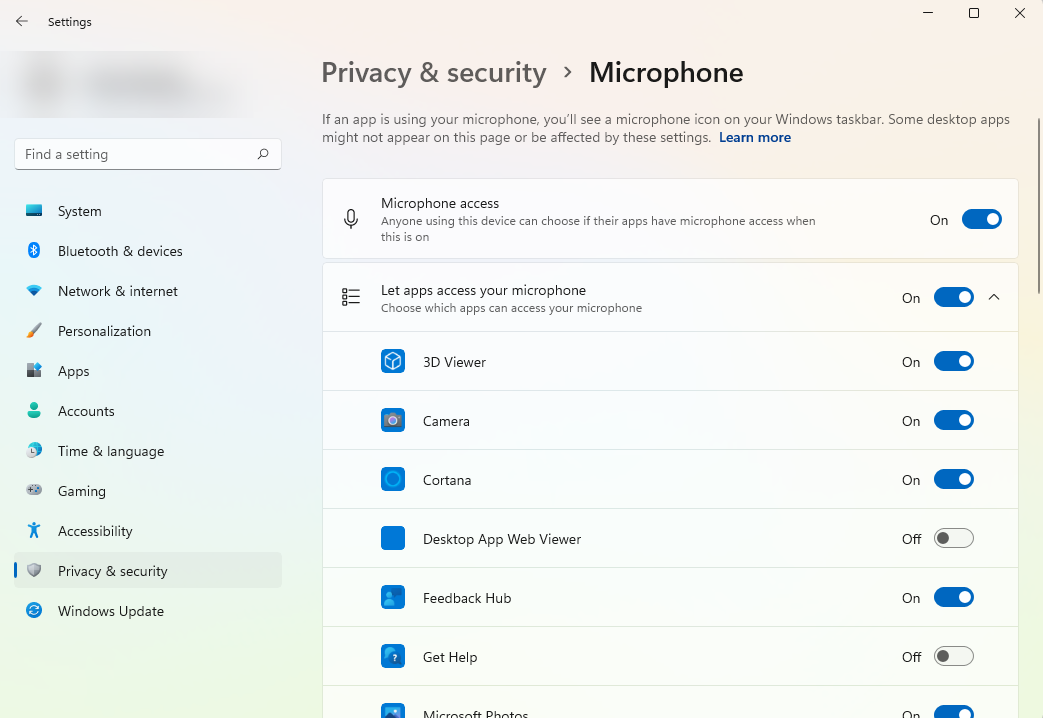Collapse the Let apps access list
1043x718 pixels.
994,297
